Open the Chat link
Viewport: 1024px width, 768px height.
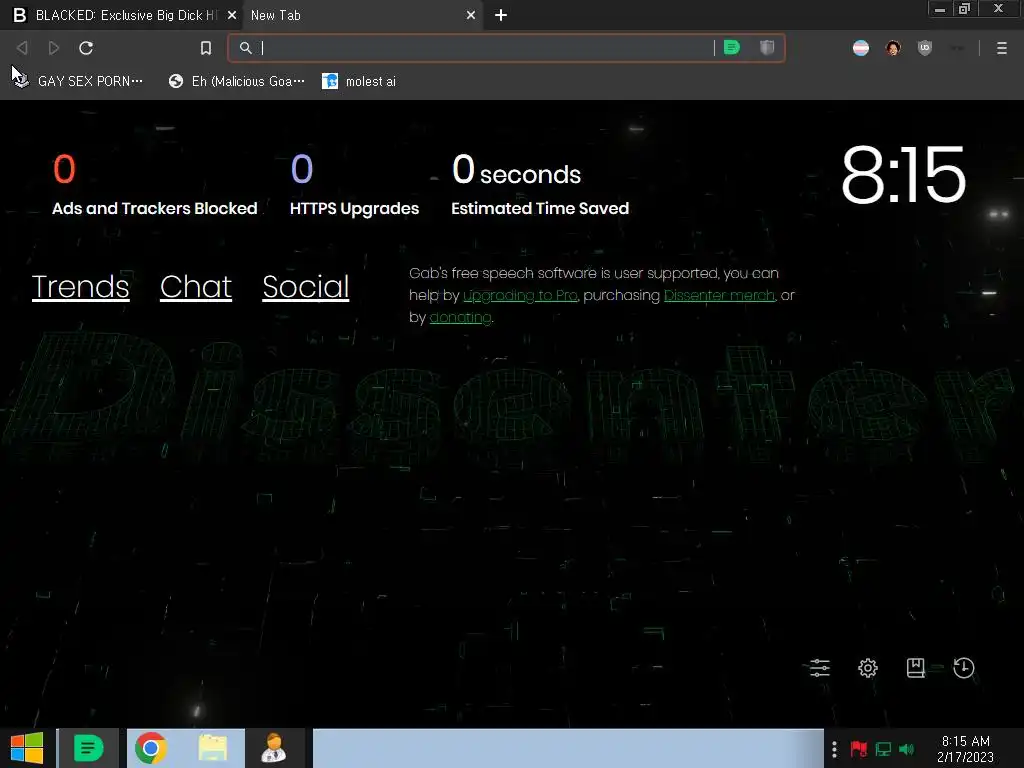point(196,287)
